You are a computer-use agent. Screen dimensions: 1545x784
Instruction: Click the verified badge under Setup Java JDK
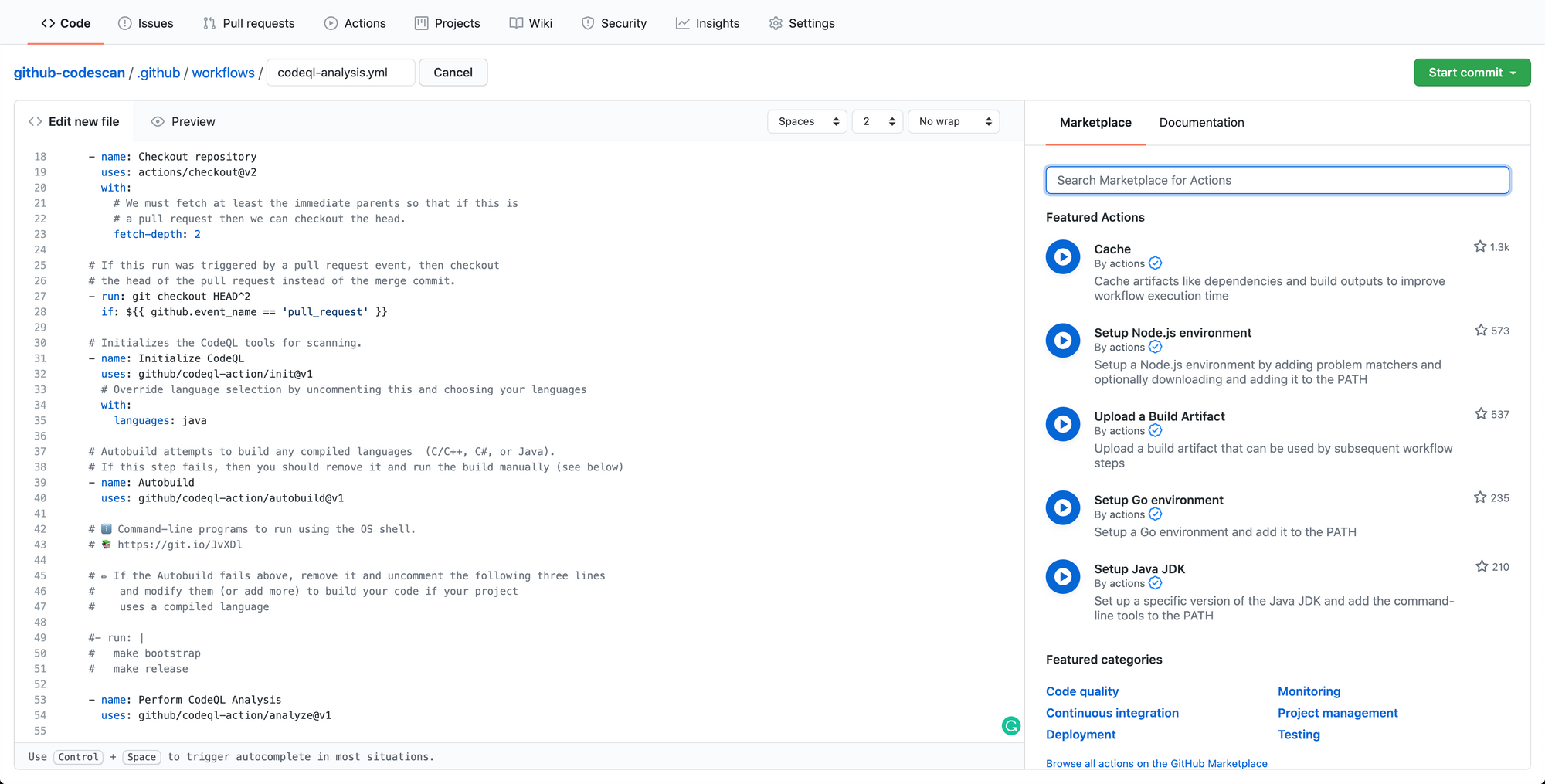coord(1156,582)
